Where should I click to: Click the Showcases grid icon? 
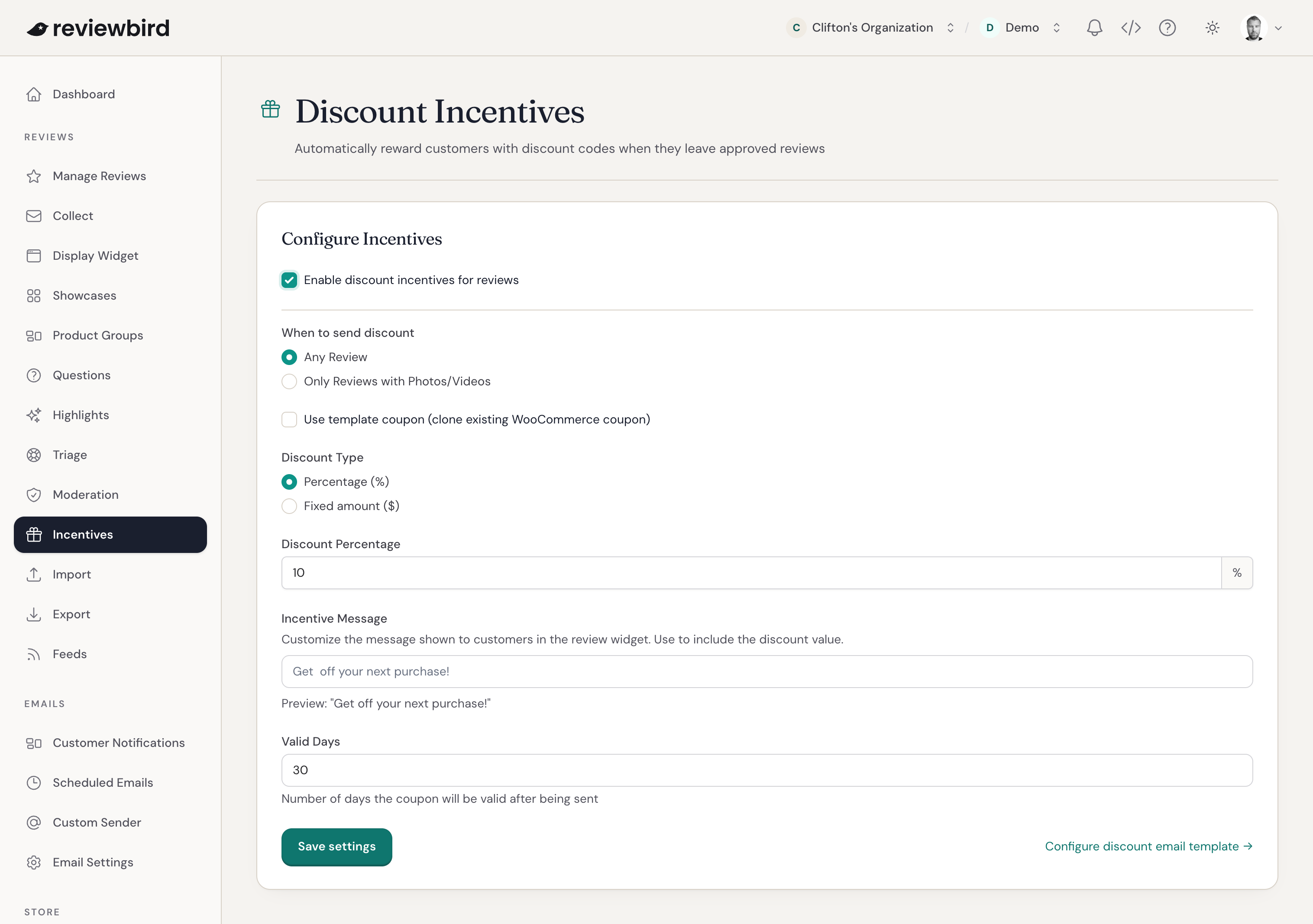34,296
